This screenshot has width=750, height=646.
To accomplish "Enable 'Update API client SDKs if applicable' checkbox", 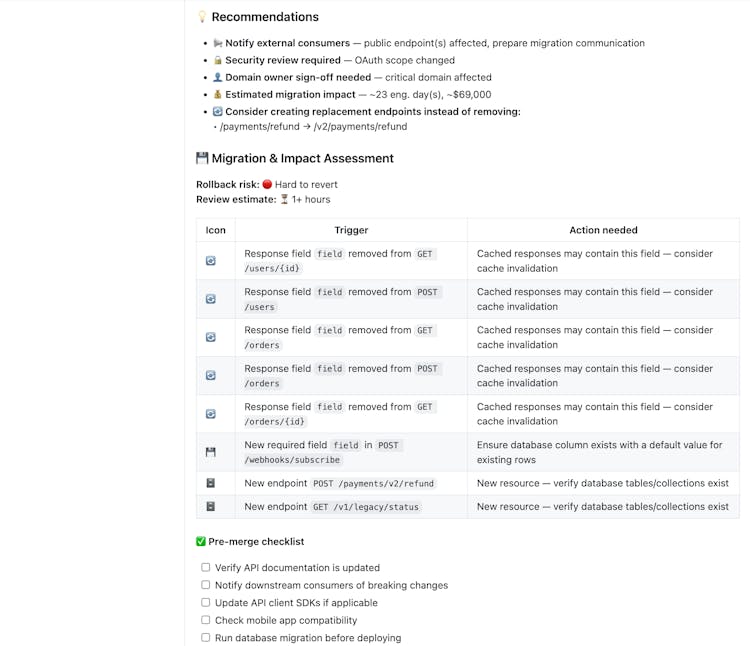I will tap(206, 602).
